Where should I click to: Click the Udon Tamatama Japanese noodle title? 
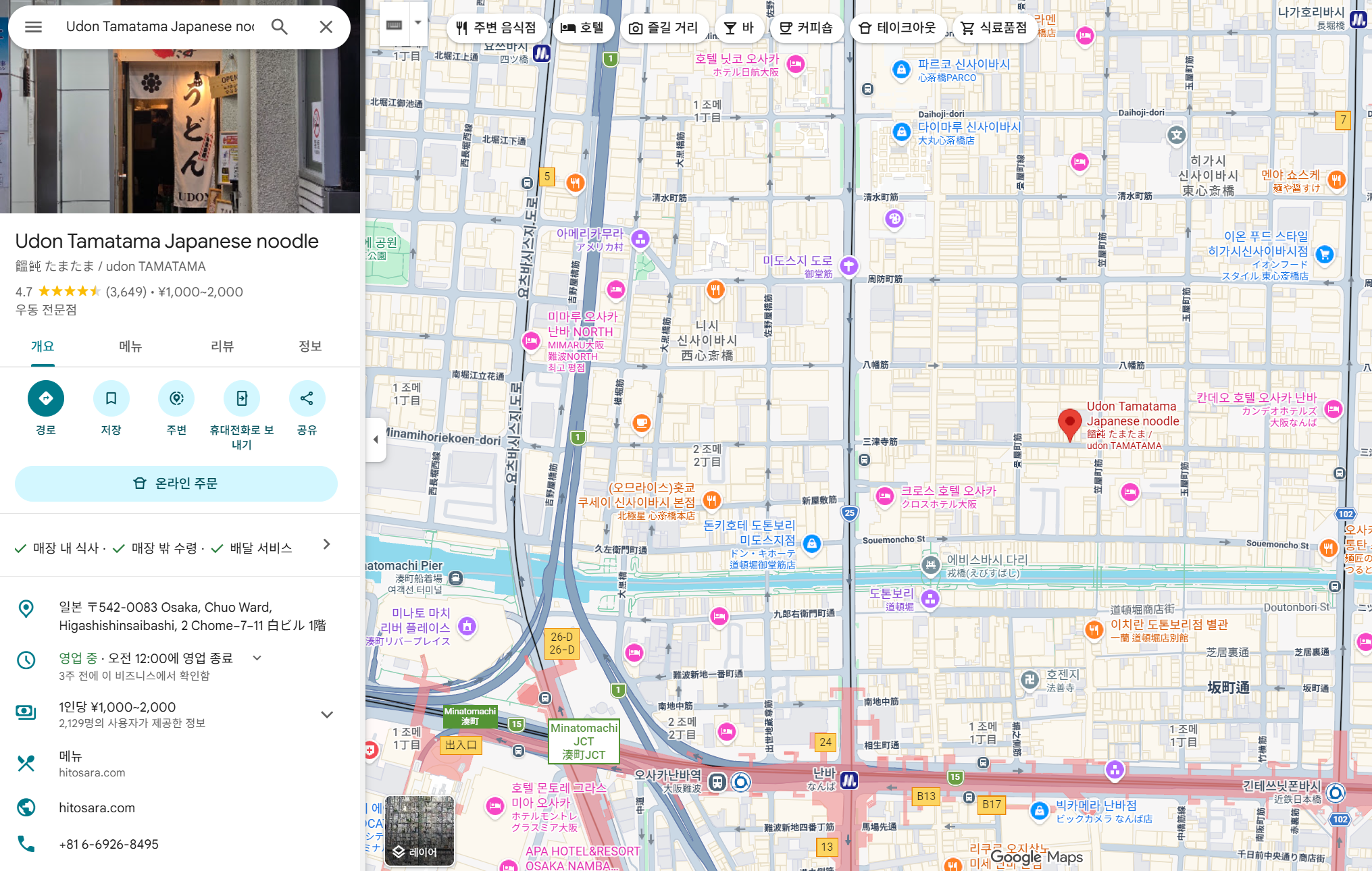tap(167, 241)
